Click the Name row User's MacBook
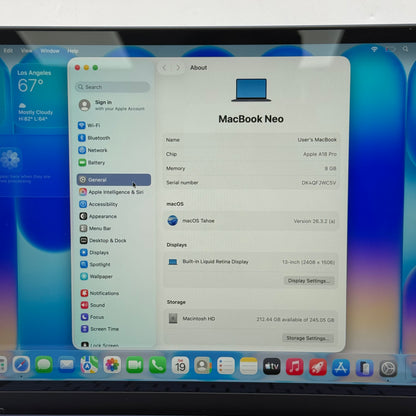Viewport: 416px width, 416px height. (x=251, y=140)
